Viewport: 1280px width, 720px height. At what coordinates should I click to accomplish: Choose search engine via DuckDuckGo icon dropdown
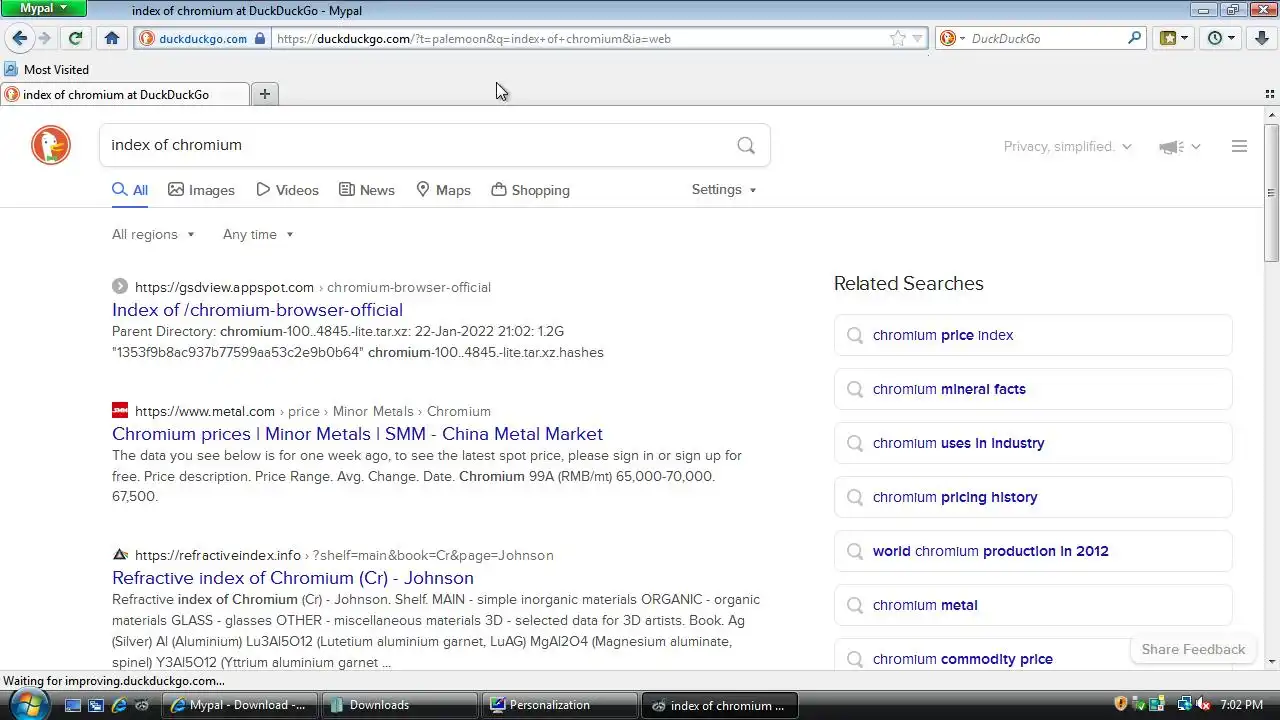(x=951, y=38)
